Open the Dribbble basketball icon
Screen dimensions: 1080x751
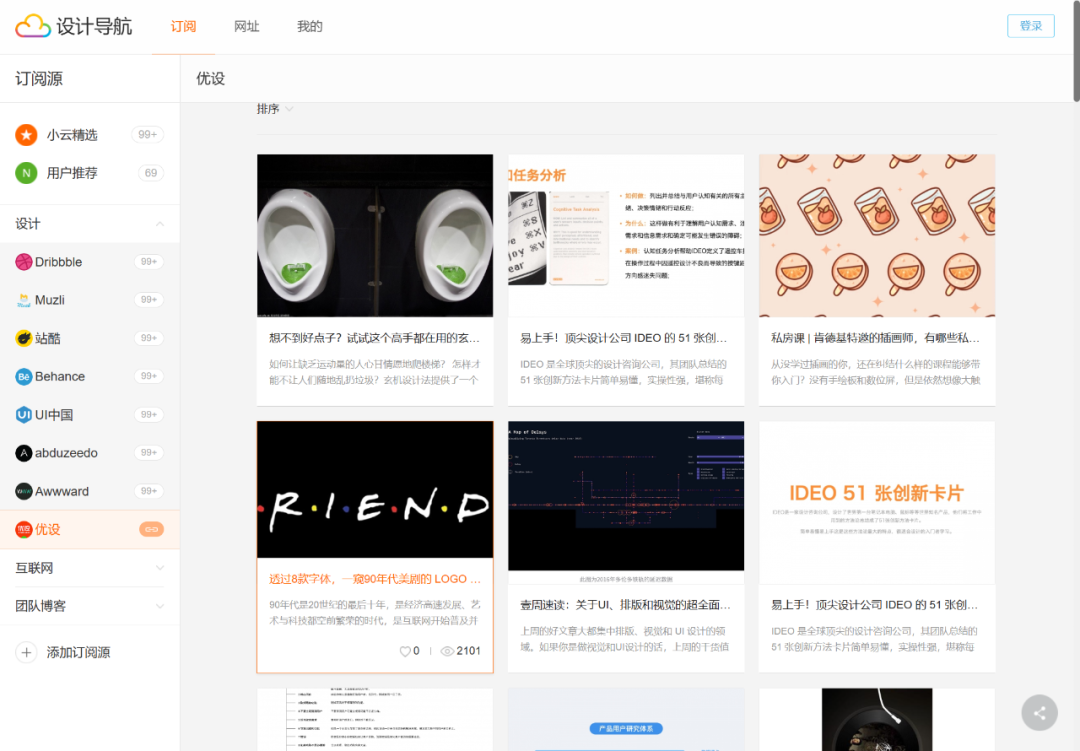(x=23, y=262)
